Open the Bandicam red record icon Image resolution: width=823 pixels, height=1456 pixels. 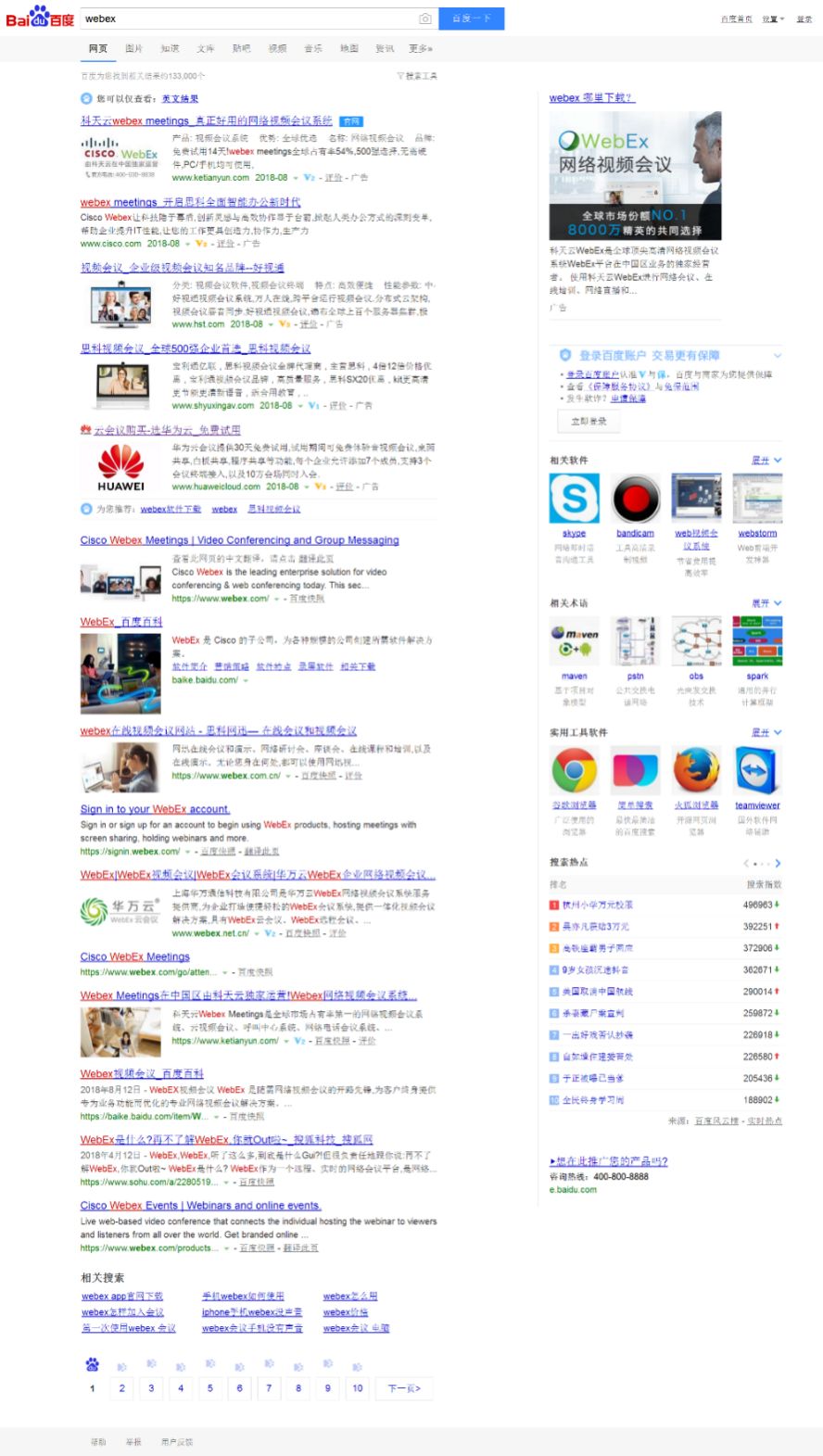pyautogui.click(x=635, y=499)
